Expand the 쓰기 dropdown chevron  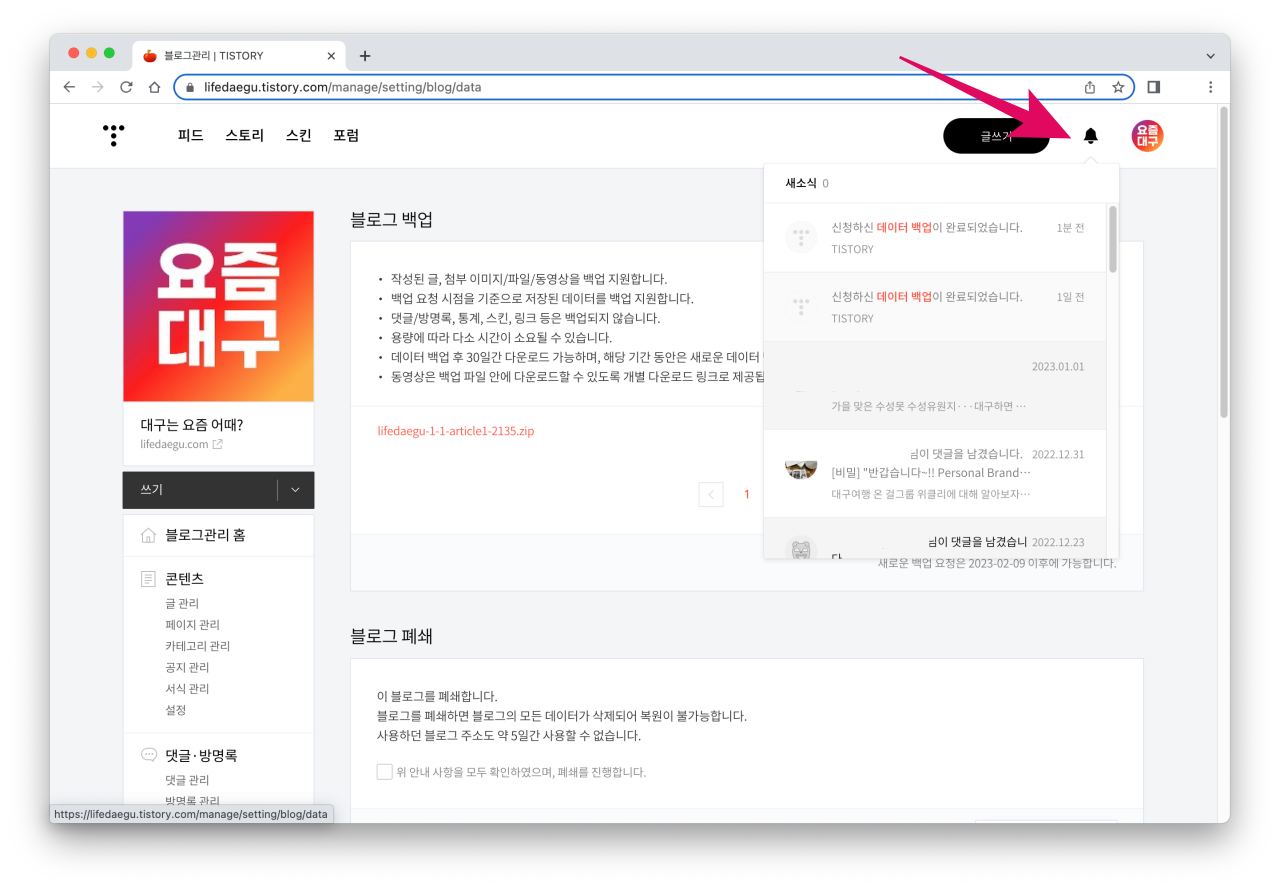[x=295, y=490]
